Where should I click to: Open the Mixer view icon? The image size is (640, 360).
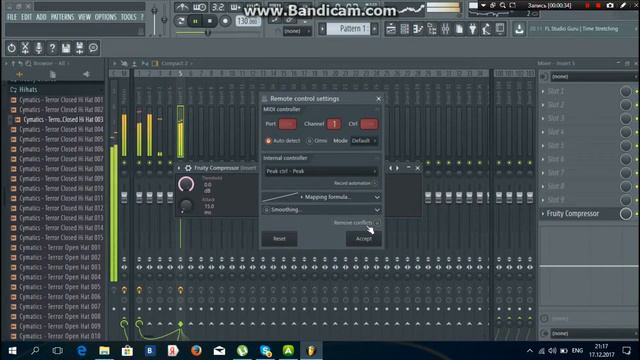[445, 29]
